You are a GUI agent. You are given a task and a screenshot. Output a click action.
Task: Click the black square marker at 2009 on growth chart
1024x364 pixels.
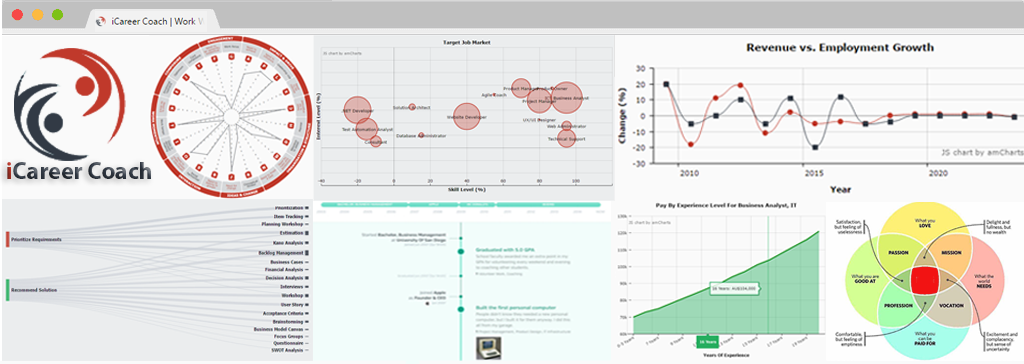coord(666,84)
